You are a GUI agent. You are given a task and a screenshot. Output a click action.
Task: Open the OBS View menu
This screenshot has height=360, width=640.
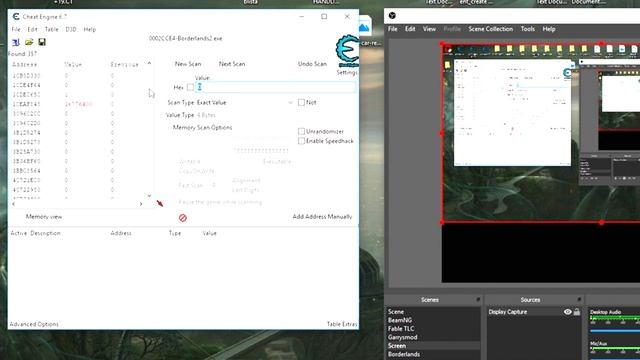[429, 29]
